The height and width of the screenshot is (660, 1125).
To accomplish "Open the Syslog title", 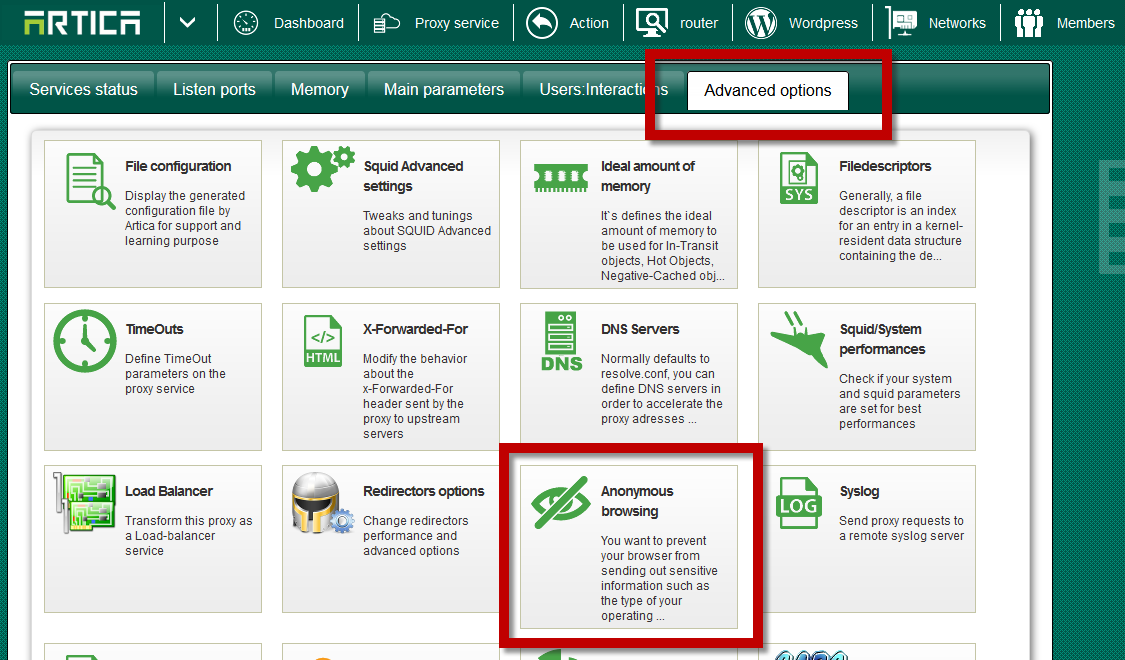I will 860,491.
